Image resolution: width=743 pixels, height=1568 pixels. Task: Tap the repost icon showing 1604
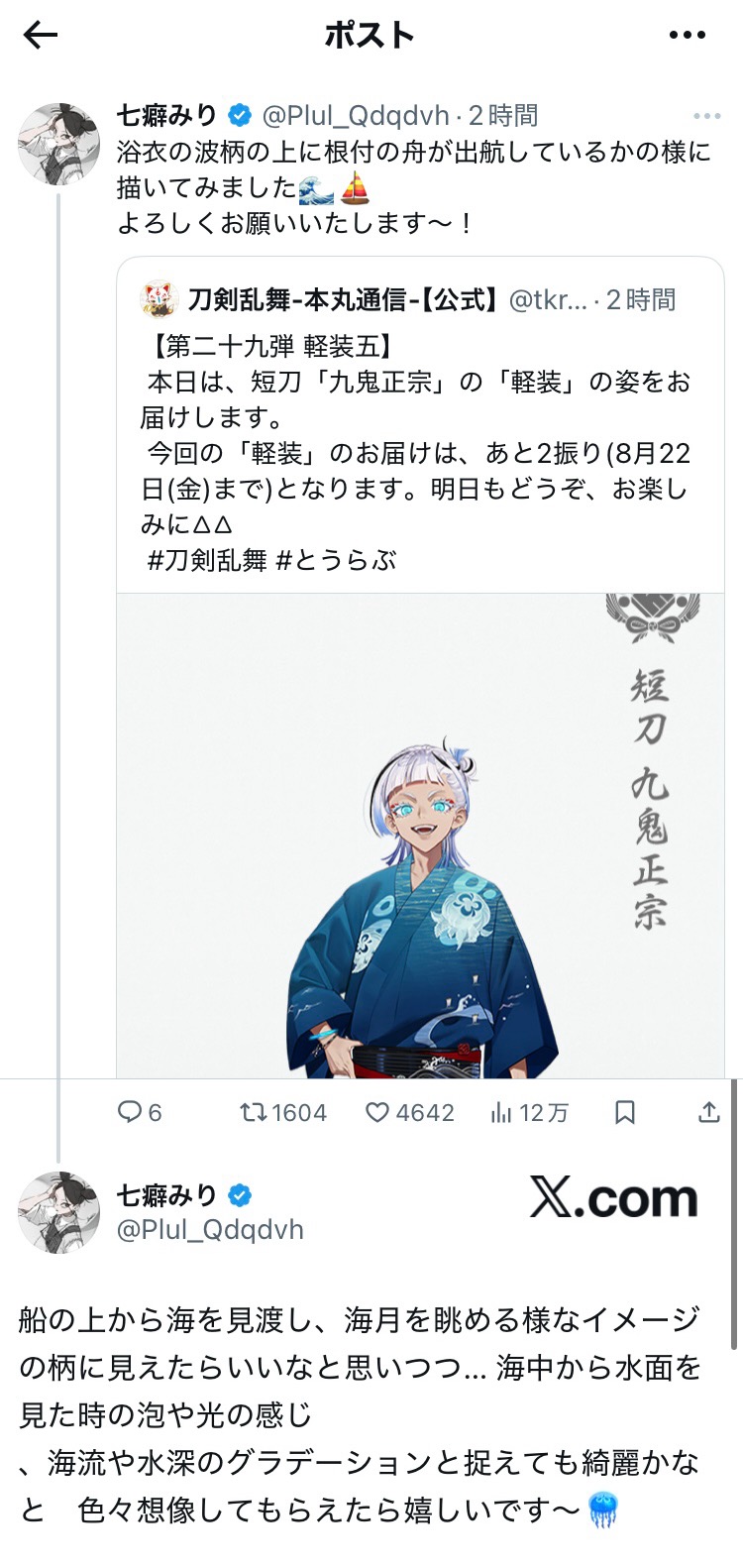pyautogui.click(x=283, y=1113)
